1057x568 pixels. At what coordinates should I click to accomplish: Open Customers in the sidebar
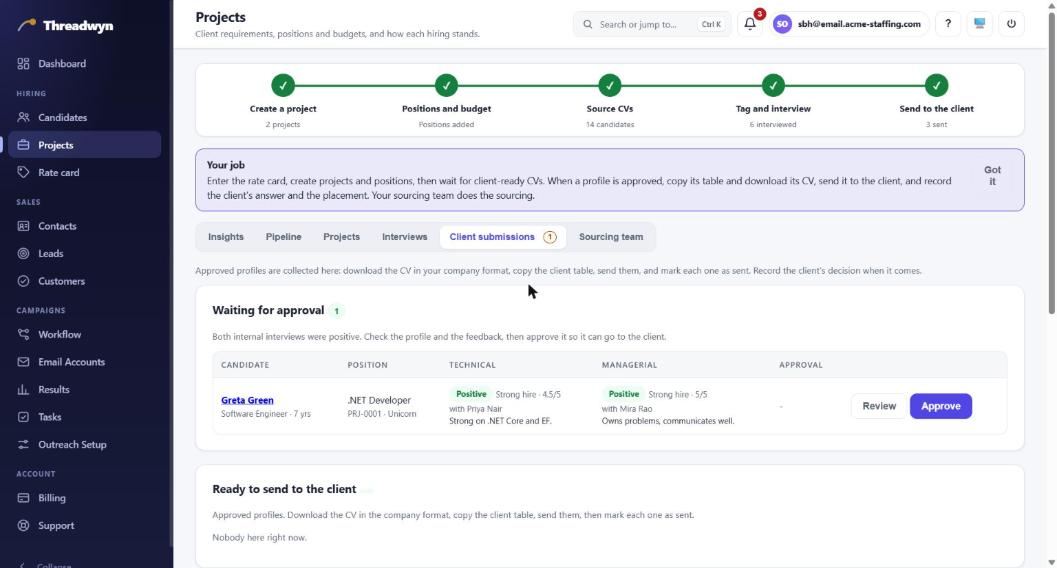pyautogui.click(x=85, y=281)
